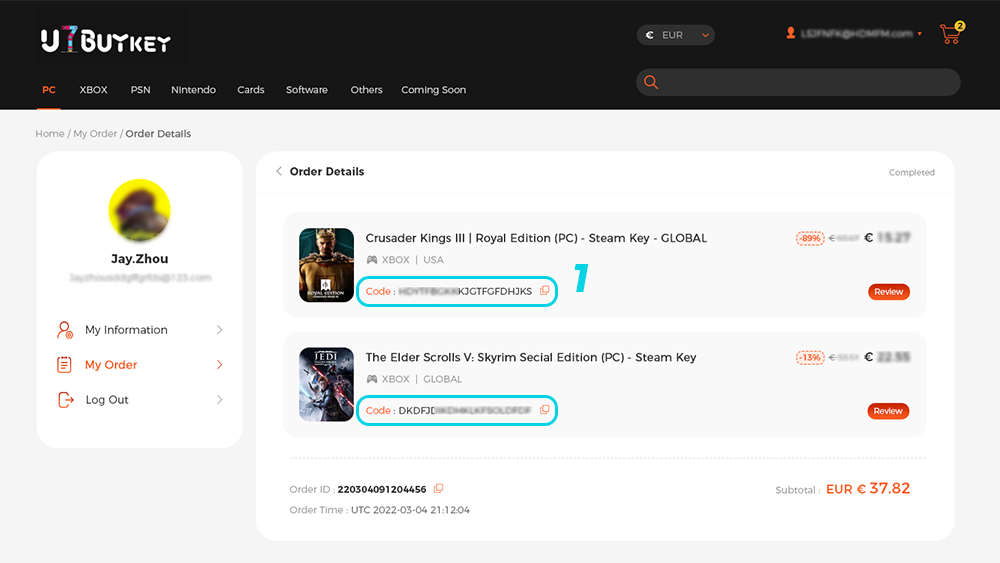Image resolution: width=1000 pixels, height=563 pixels.
Task: Click the Crusader Kings gamepad platform icon
Action: [372, 260]
